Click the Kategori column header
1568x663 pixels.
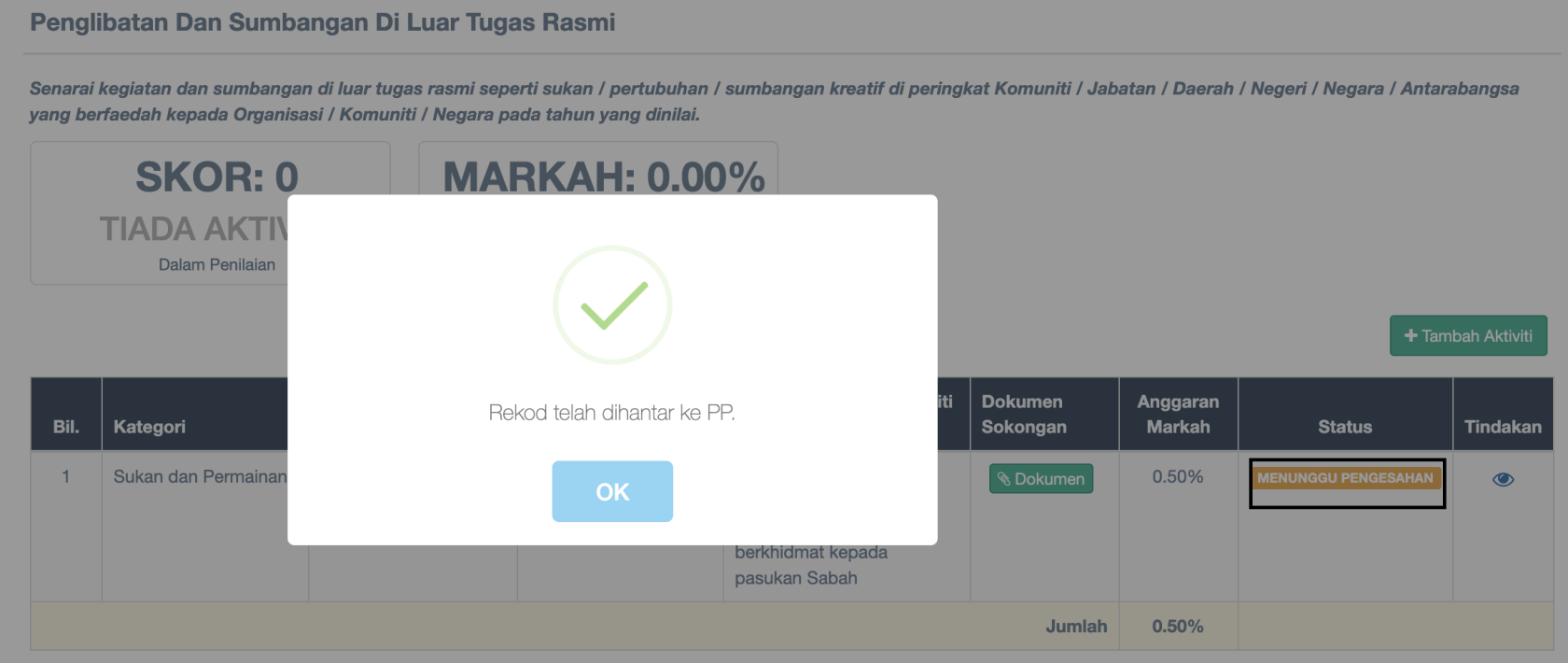click(x=149, y=427)
